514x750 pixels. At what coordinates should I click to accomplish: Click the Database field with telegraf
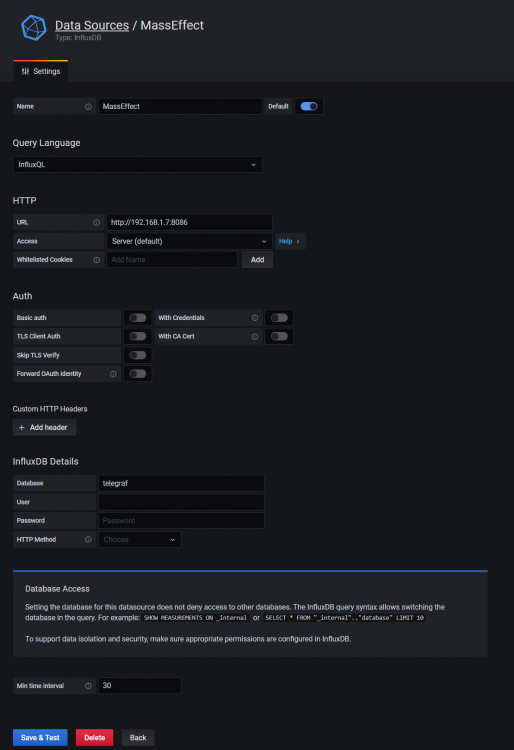tap(181, 483)
